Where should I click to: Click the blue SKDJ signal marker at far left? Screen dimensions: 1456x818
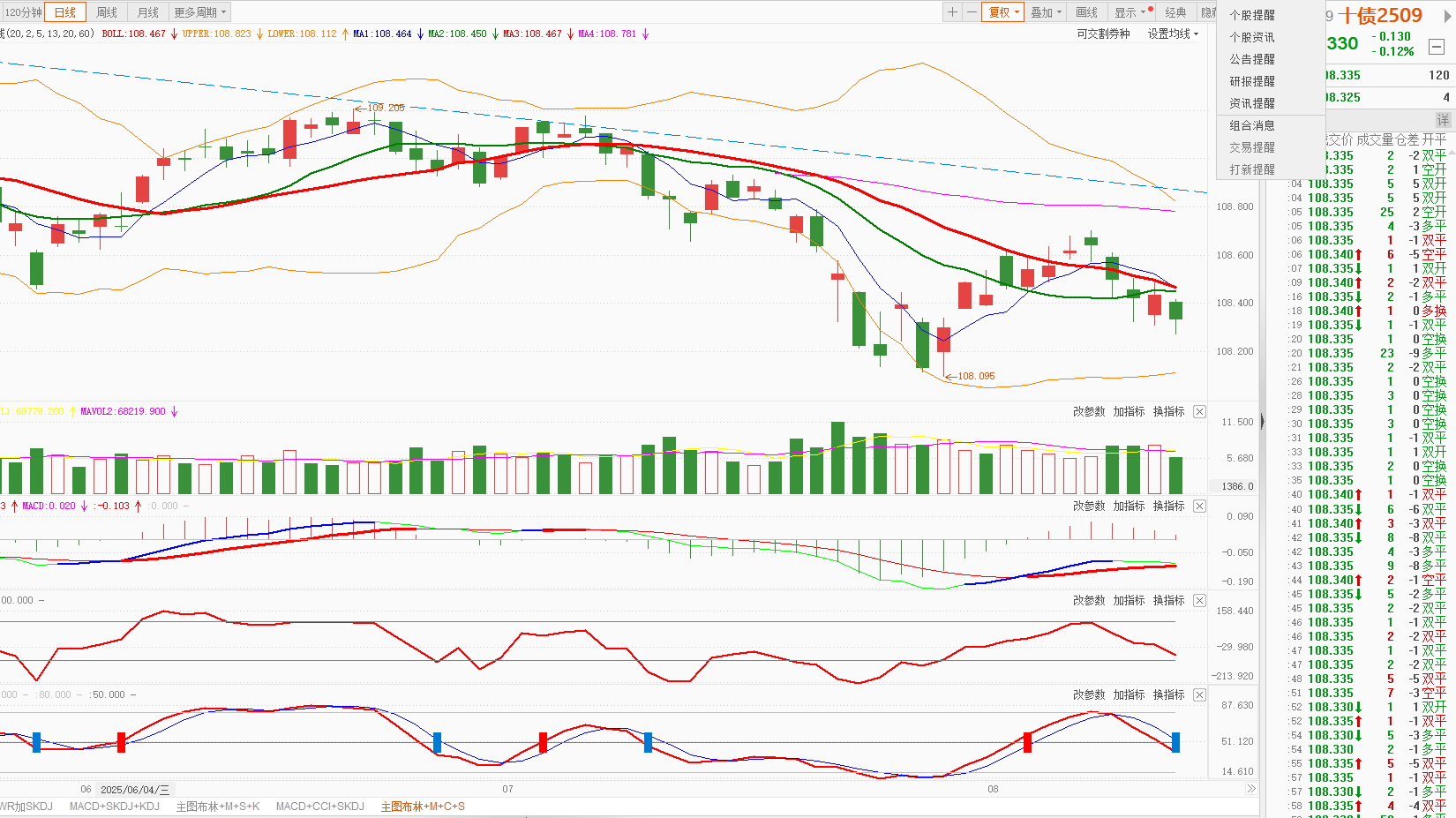(36, 742)
